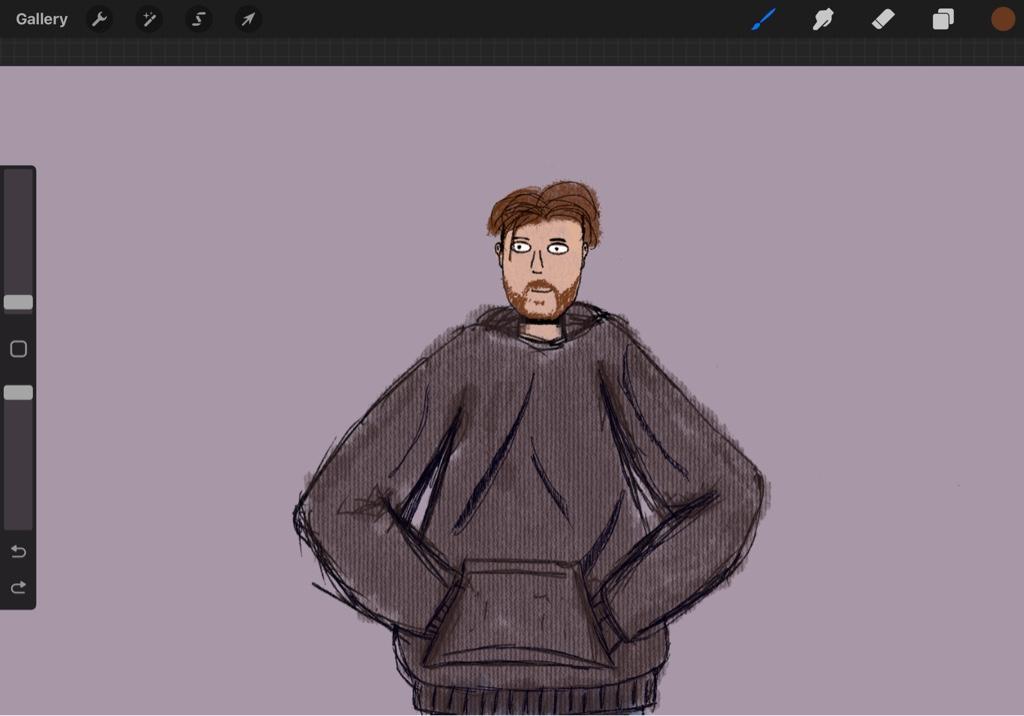Image resolution: width=1024 pixels, height=716 pixels.
Task: Return to the Gallery
Action: [42, 19]
